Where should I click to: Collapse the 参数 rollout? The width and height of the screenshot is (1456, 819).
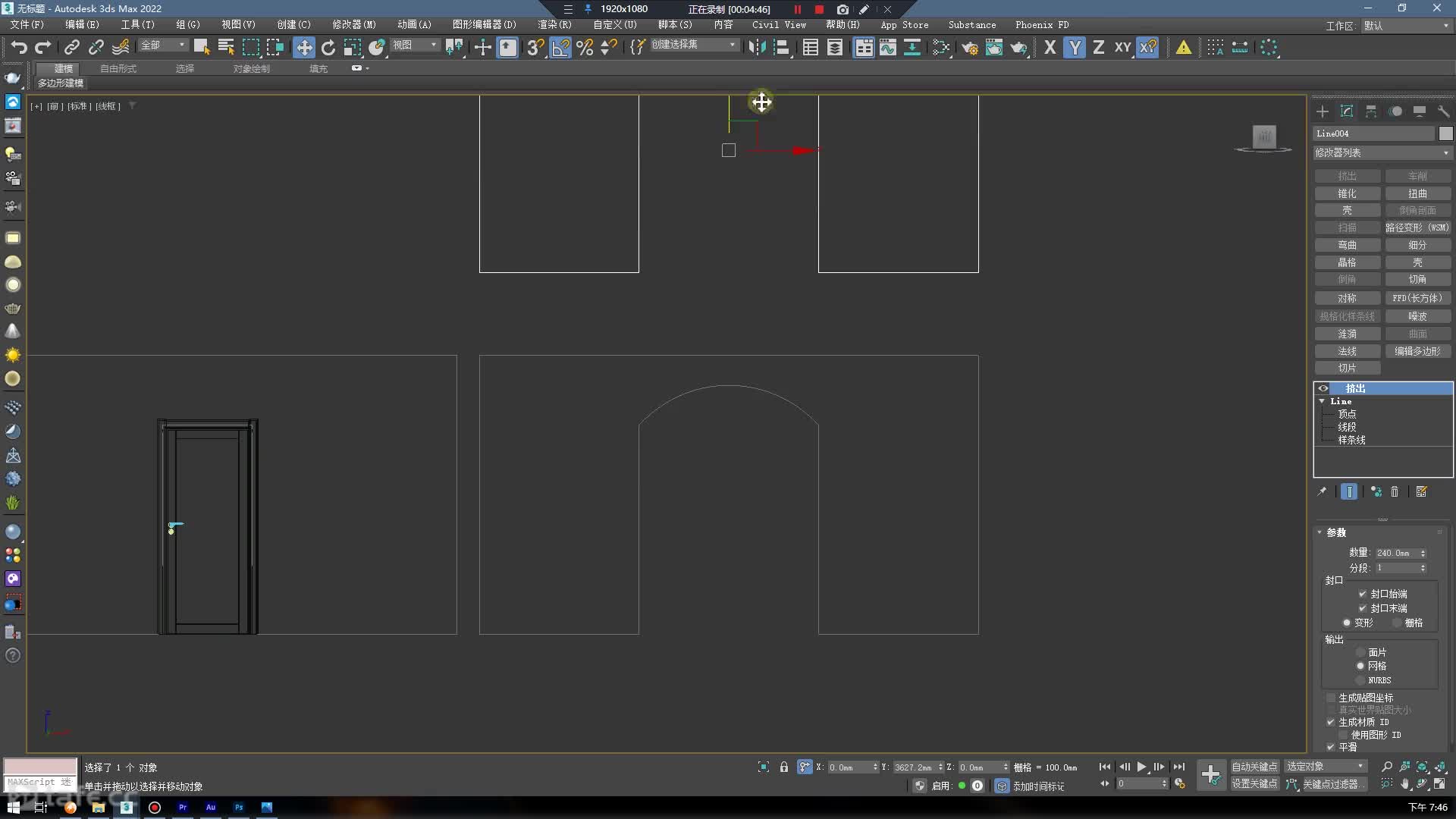point(1319,532)
